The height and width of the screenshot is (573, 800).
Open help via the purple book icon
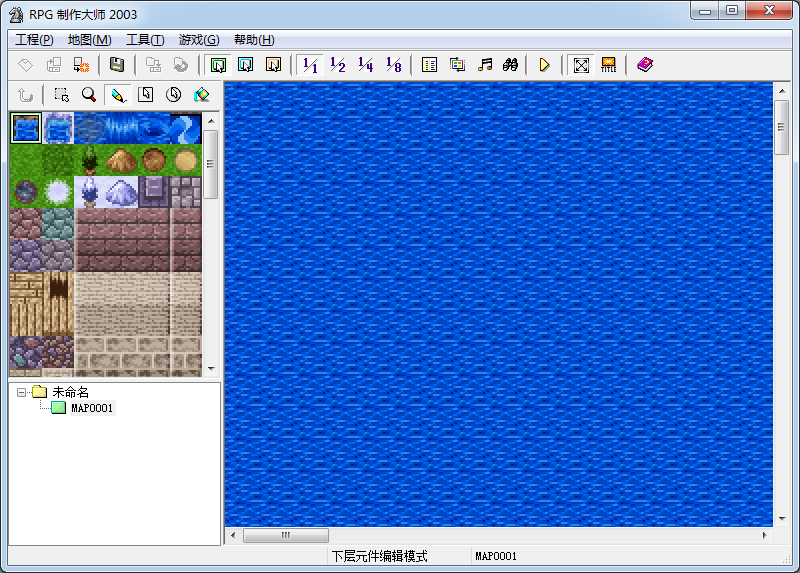[x=645, y=65]
